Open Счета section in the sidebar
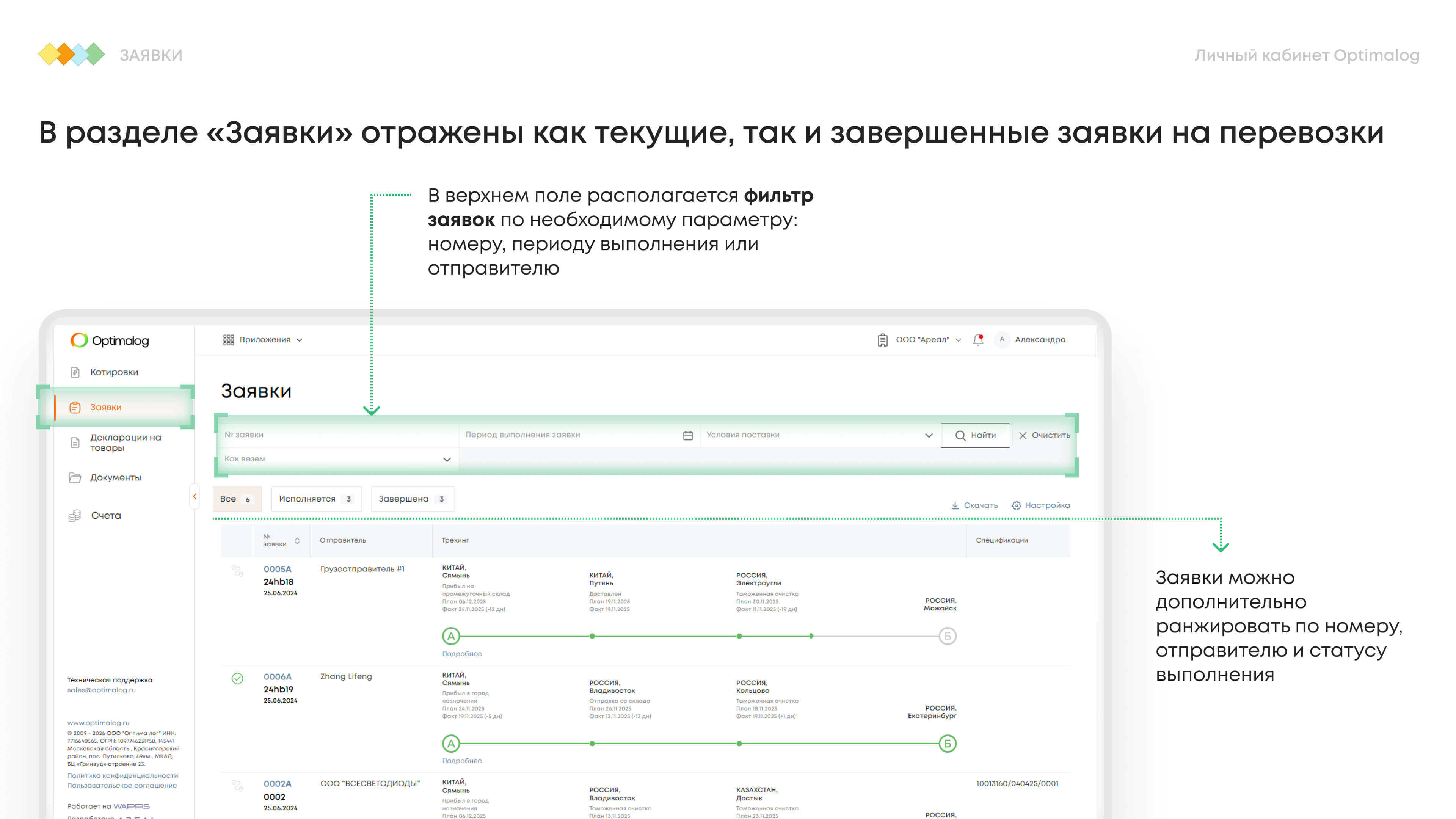Viewport: 1456px width, 819px height. (x=106, y=516)
